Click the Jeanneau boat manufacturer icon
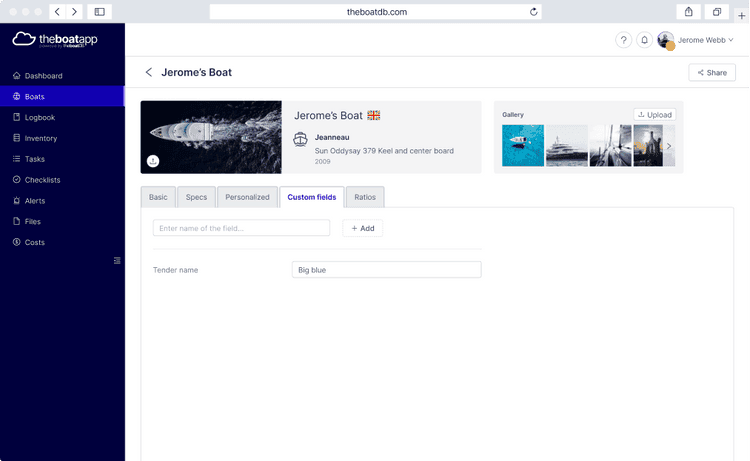Viewport: 750px width, 461px height. (300, 140)
